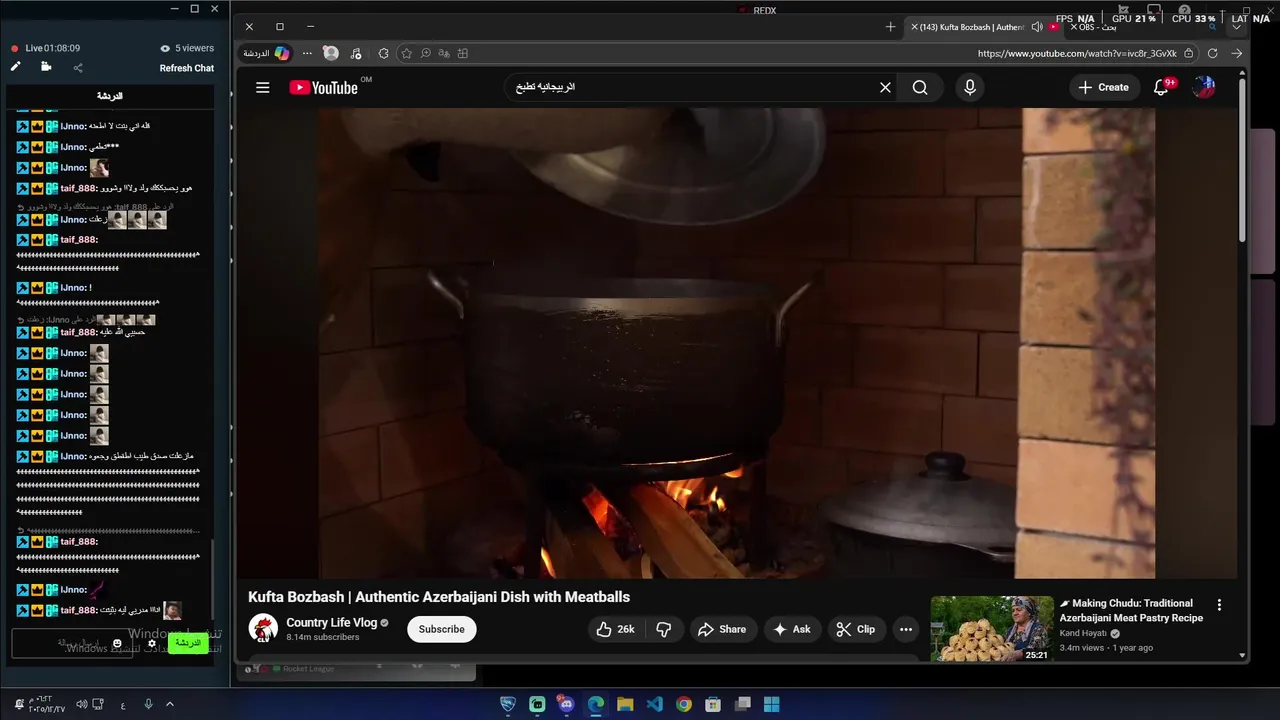Open Visual Studio Code from taskbar
The height and width of the screenshot is (720, 1280).
click(654, 704)
